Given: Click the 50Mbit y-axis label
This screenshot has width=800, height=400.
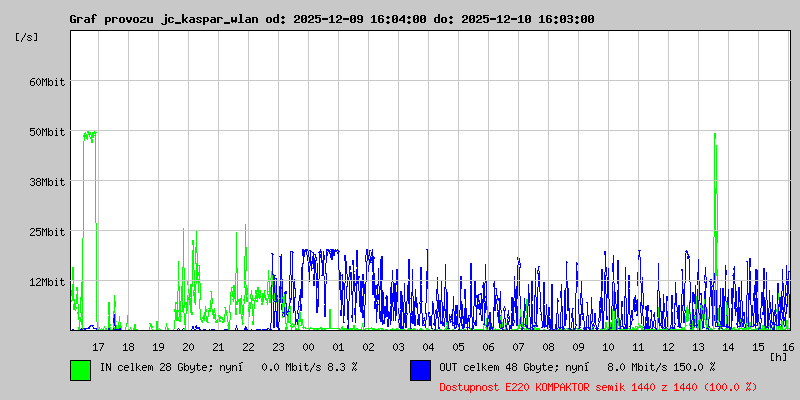Looking at the screenshot, I should point(46,132).
